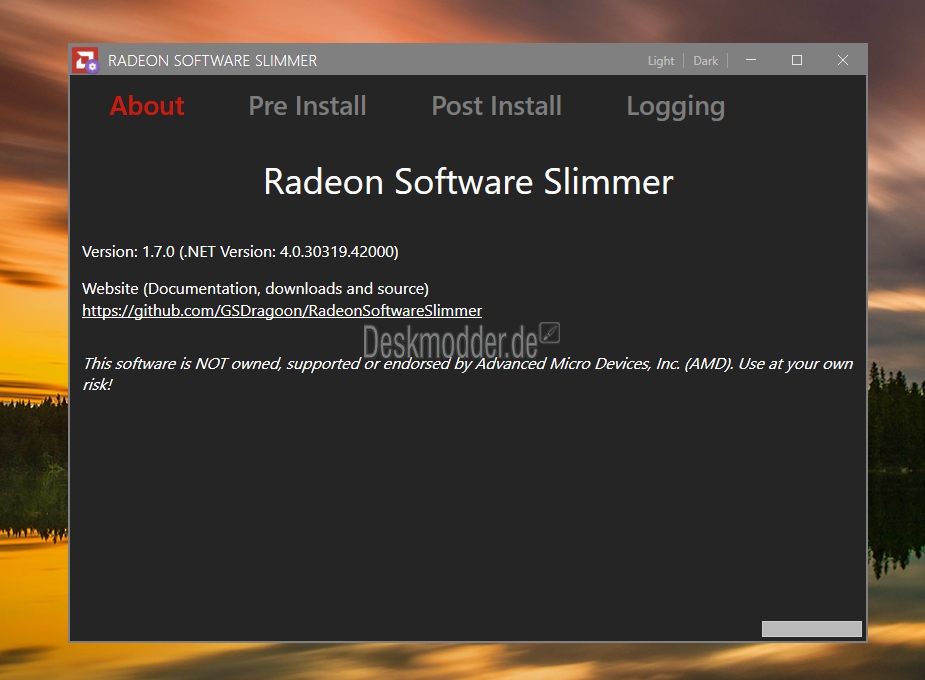Click 'Website (Documentation, downloads and source)' text
This screenshot has width=925, height=680.
pos(255,288)
